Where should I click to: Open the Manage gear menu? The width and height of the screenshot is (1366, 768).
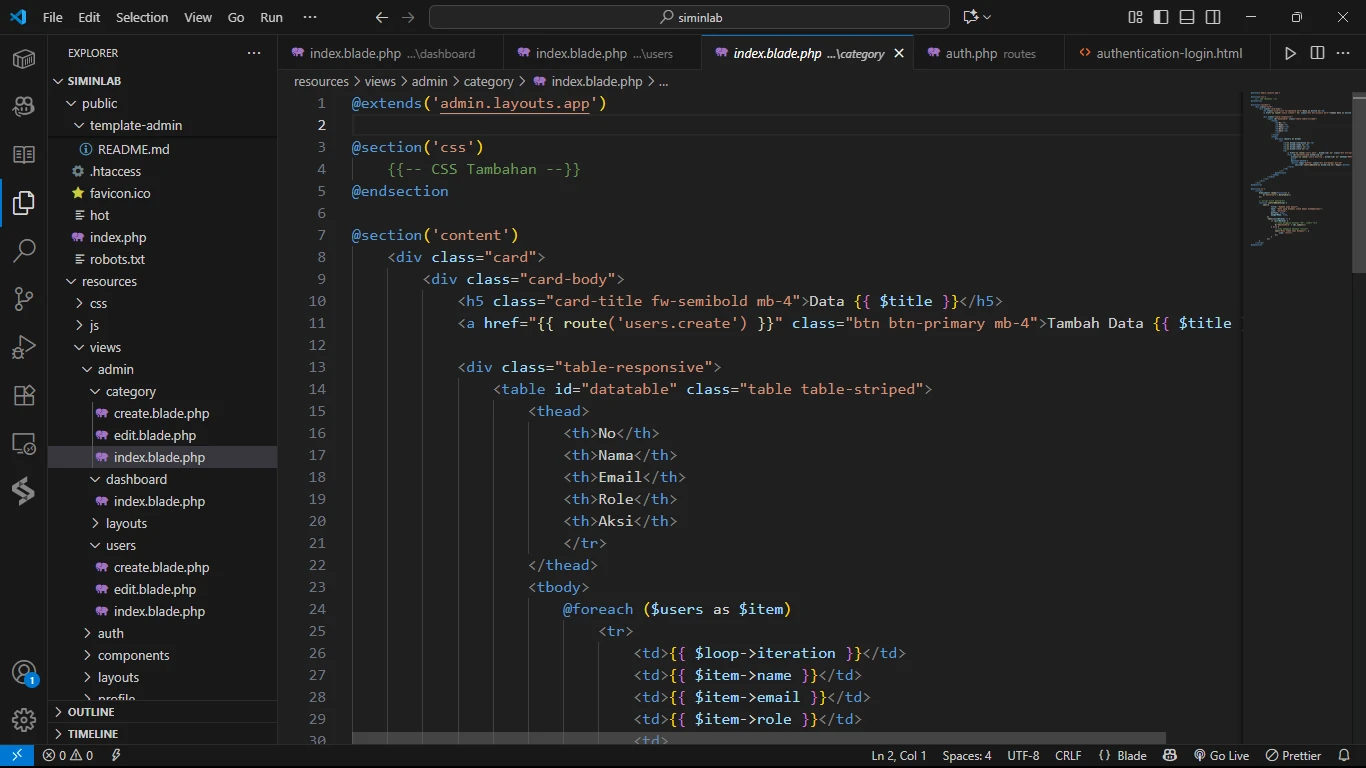point(24,719)
